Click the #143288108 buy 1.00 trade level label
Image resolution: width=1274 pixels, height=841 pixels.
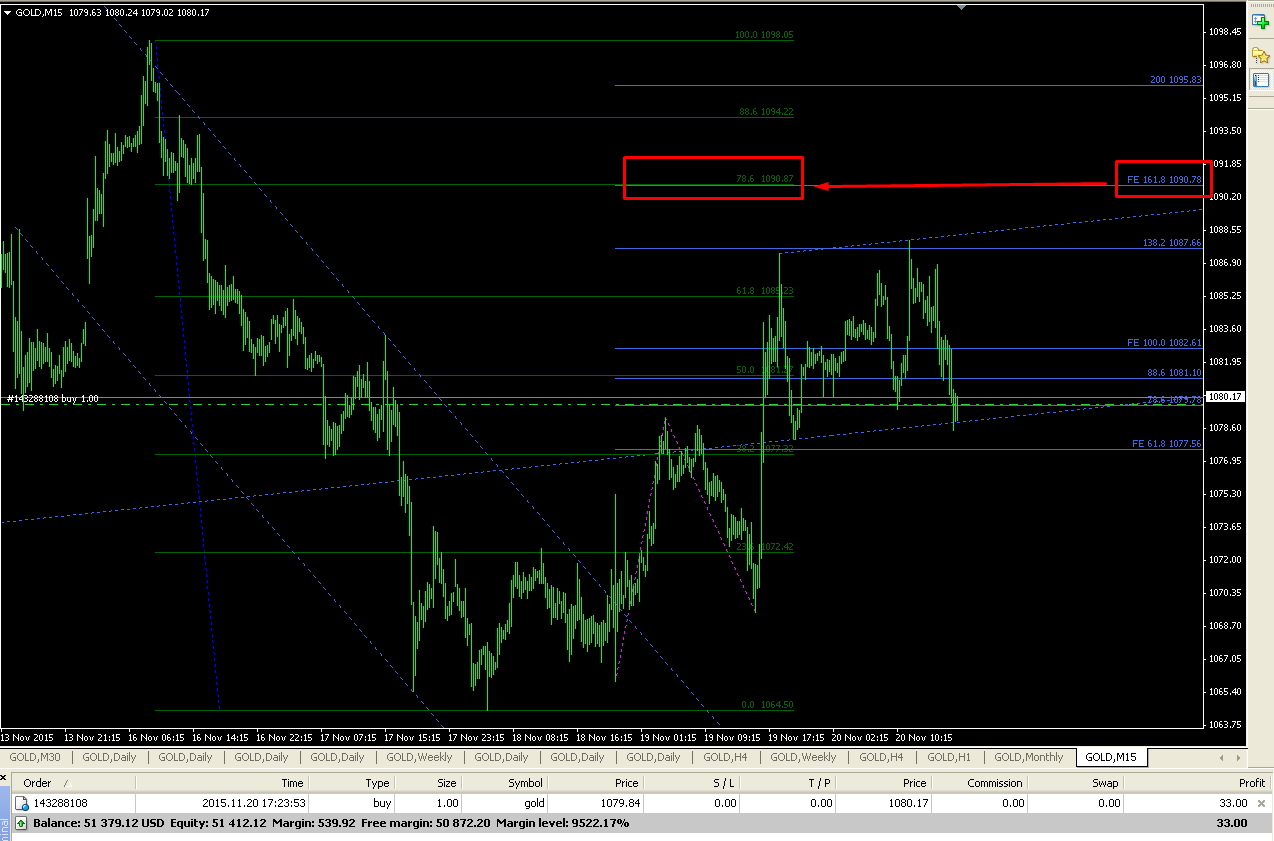pos(53,399)
